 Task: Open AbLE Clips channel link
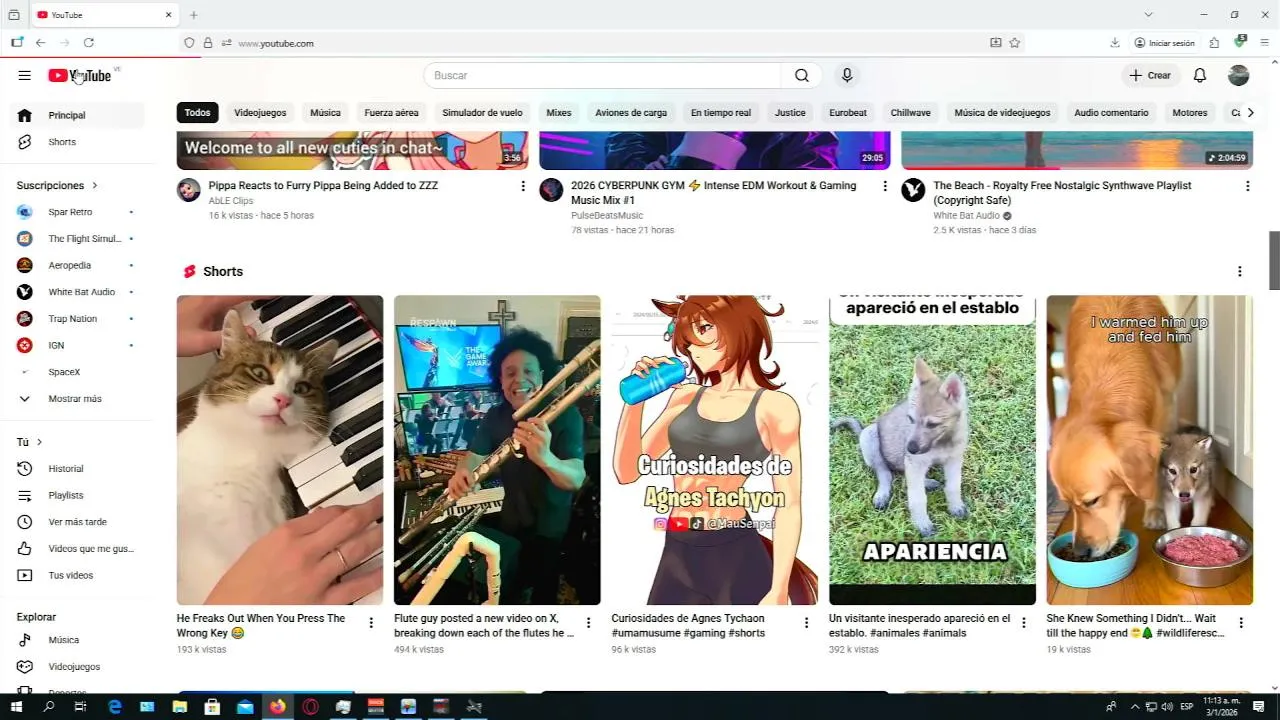[x=231, y=201]
